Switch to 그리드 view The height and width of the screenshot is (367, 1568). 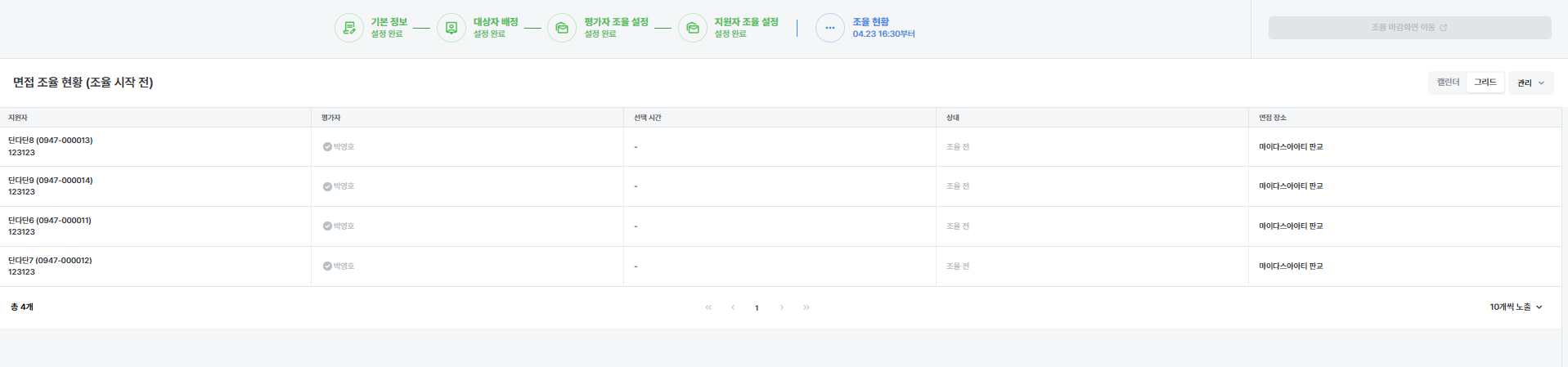click(x=1485, y=83)
